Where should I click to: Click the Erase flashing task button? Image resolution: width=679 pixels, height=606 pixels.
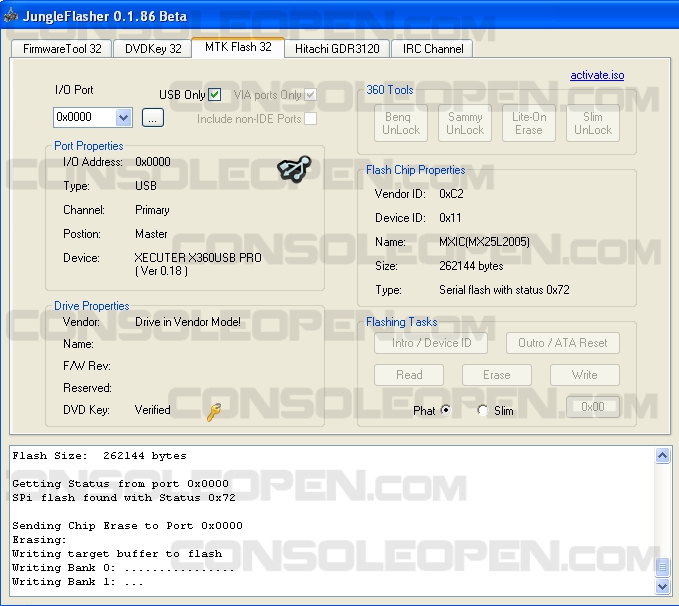(x=497, y=375)
